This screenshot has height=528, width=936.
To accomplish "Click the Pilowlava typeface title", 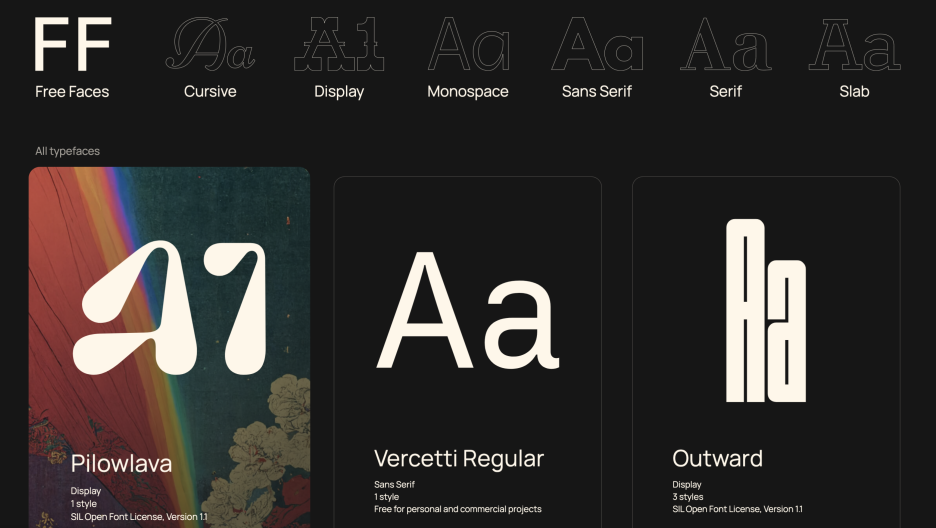I will [121, 464].
